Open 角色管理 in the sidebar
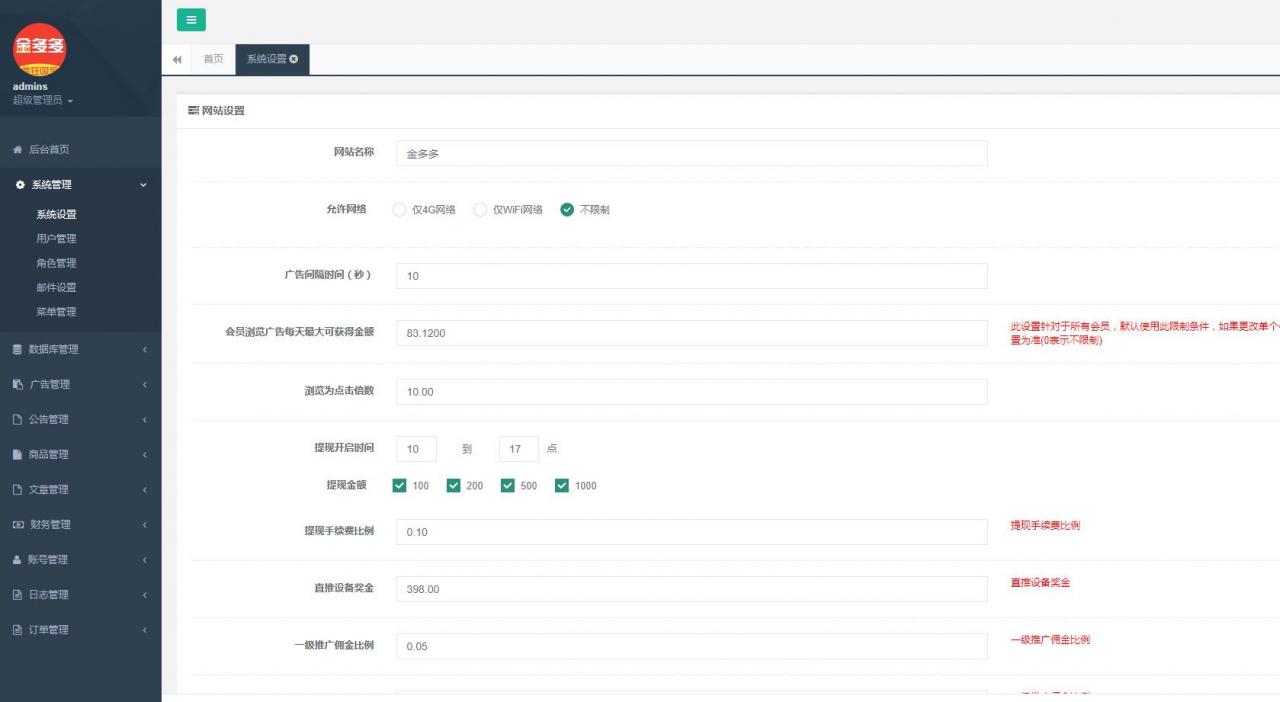1280x702 pixels. click(x=56, y=263)
